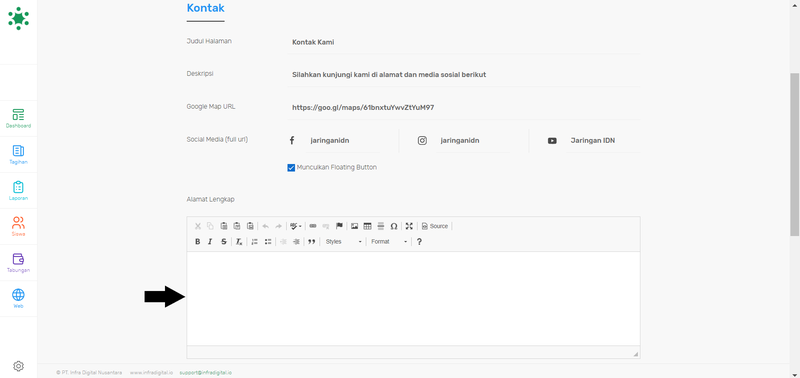Uncheck Munculkan Floating Button checkbox
The width and height of the screenshot is (800, 378).
pos(291,168)
